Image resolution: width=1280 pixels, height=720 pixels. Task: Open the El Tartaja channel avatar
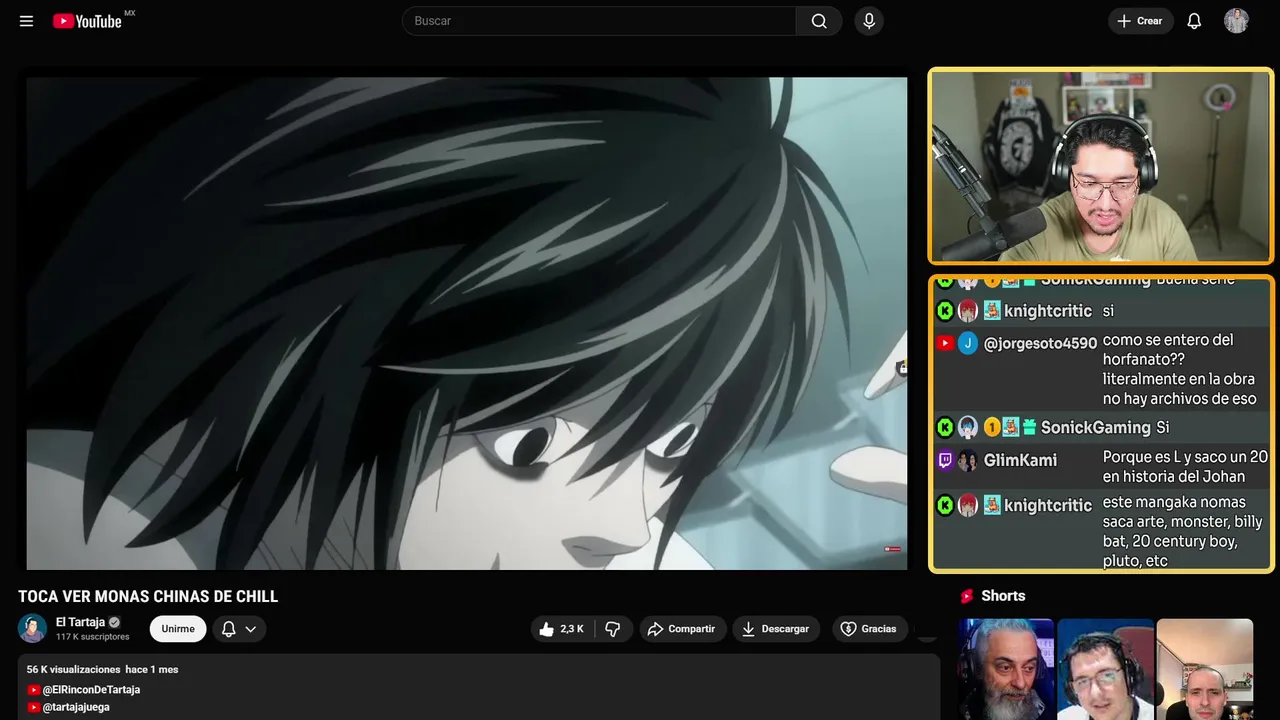click(33, 628)
